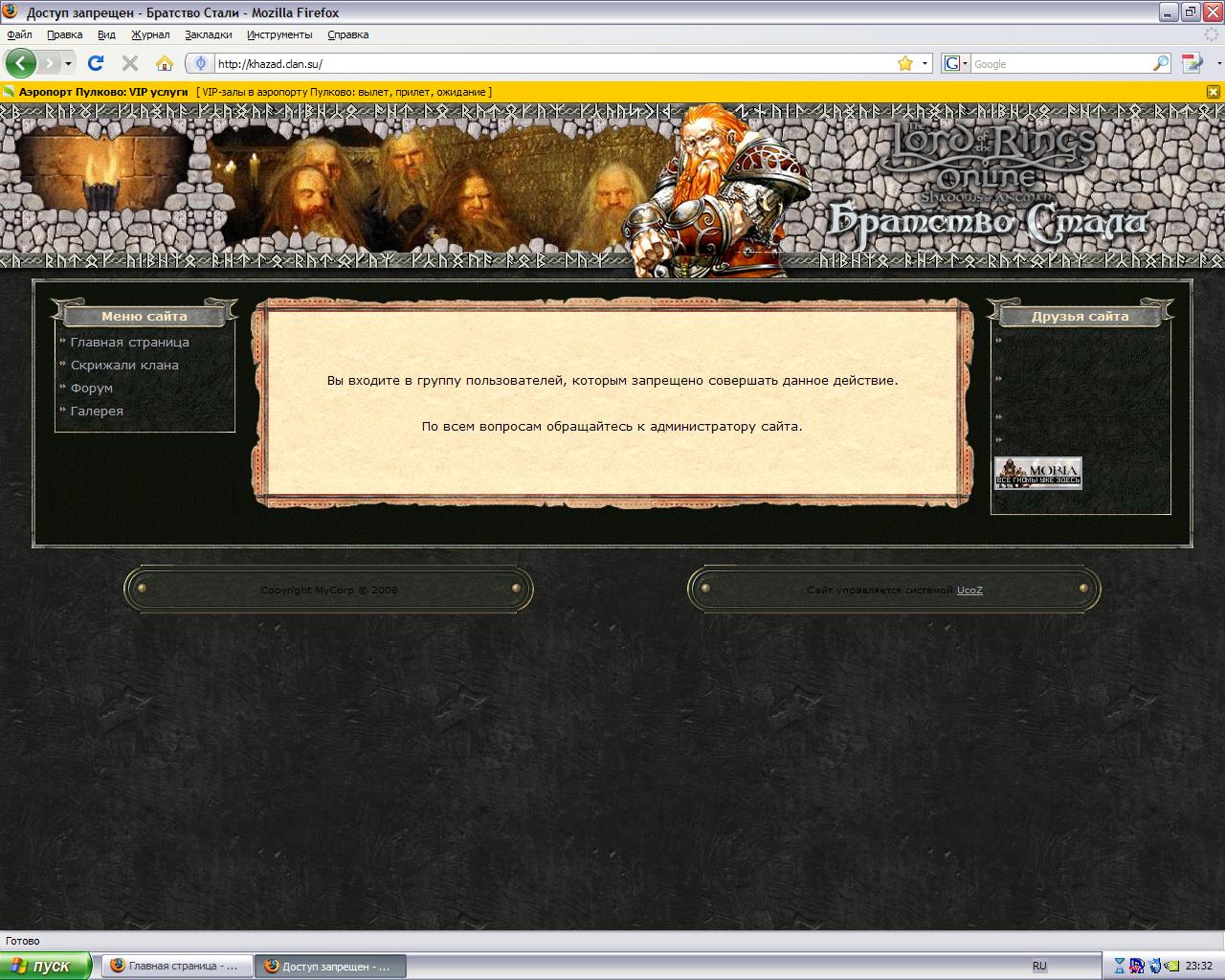
Task: Switch to the Доступ запрещен taskbar window
Action: click(331, 966)
